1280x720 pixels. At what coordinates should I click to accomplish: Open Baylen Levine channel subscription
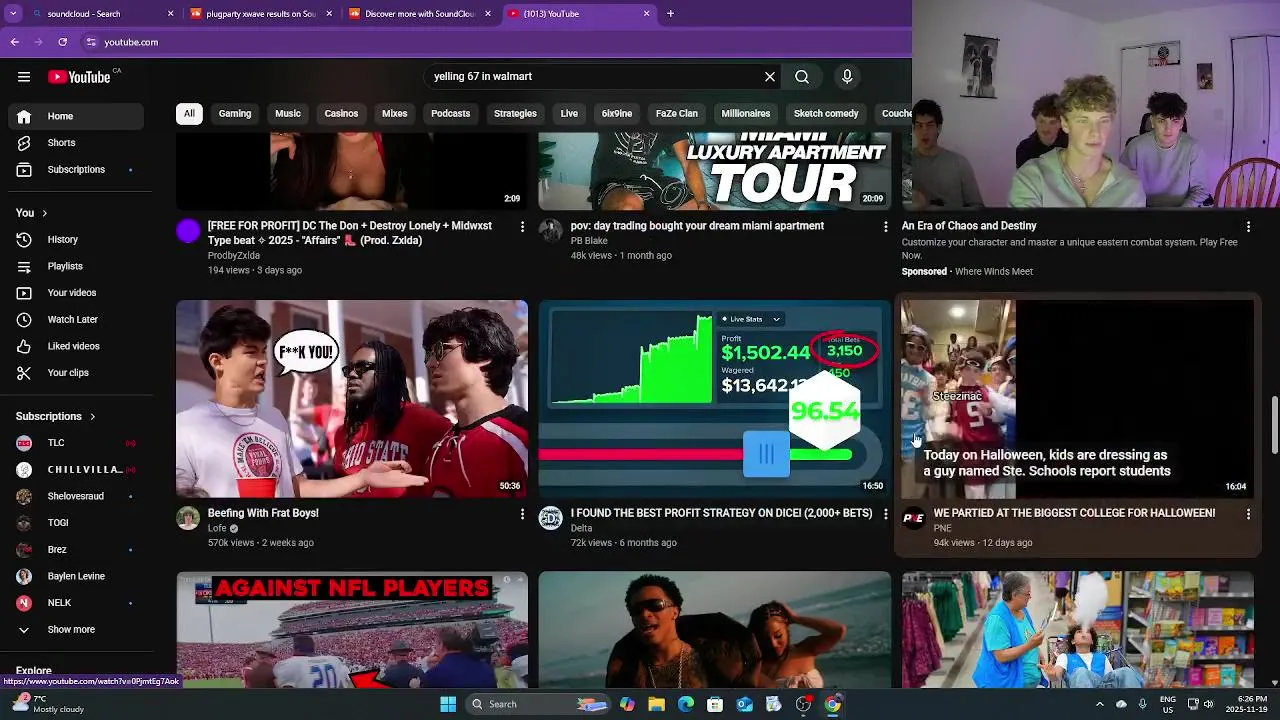(x=76, y=576)
